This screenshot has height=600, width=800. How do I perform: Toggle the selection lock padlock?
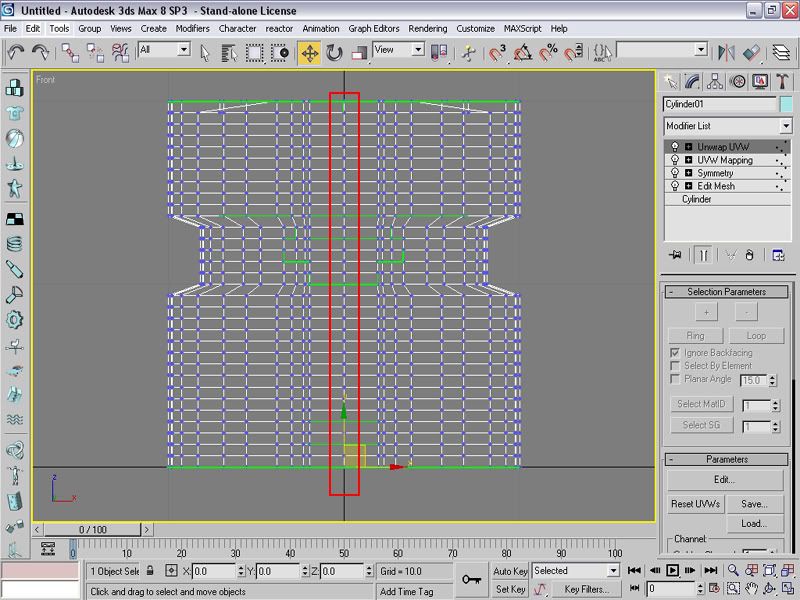coord(150,571)
